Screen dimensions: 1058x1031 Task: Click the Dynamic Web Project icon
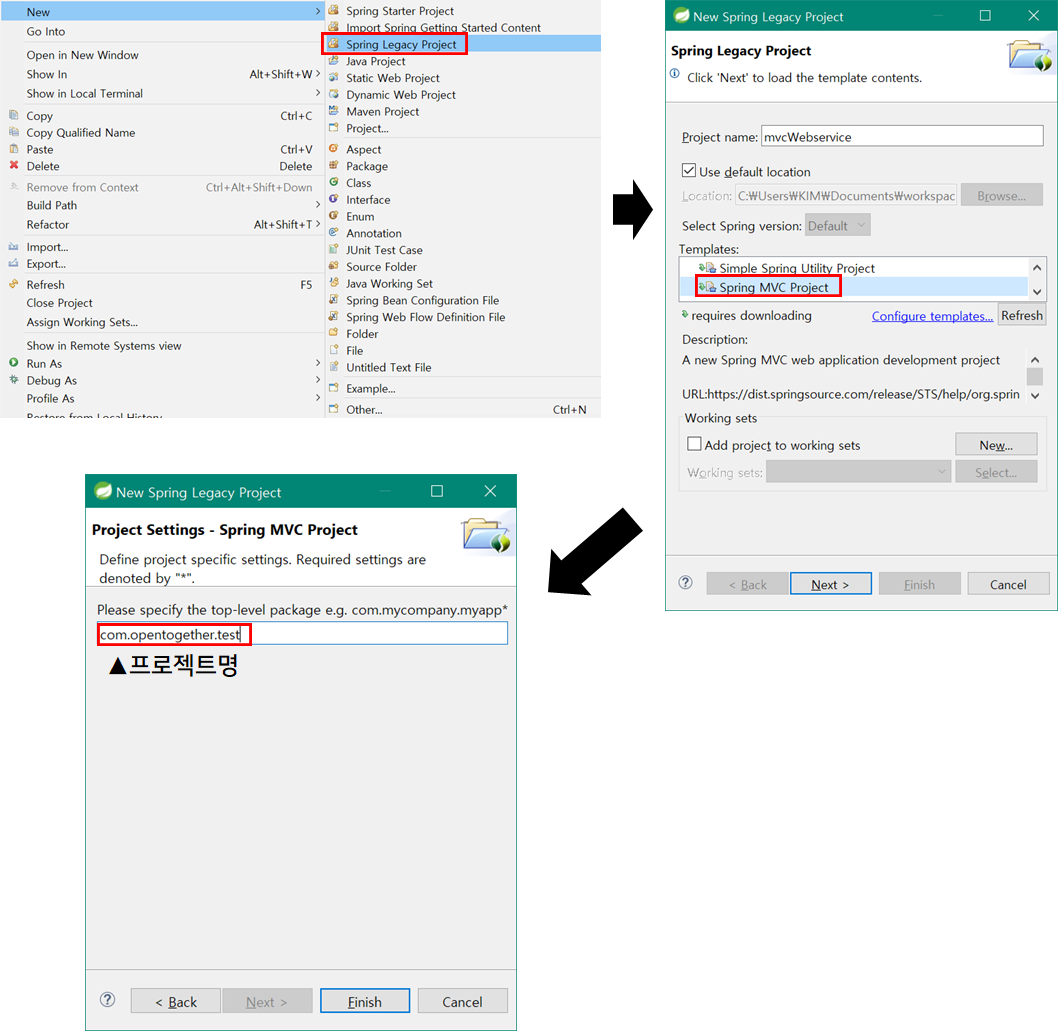pyautogui.click(x=333, y=94)
